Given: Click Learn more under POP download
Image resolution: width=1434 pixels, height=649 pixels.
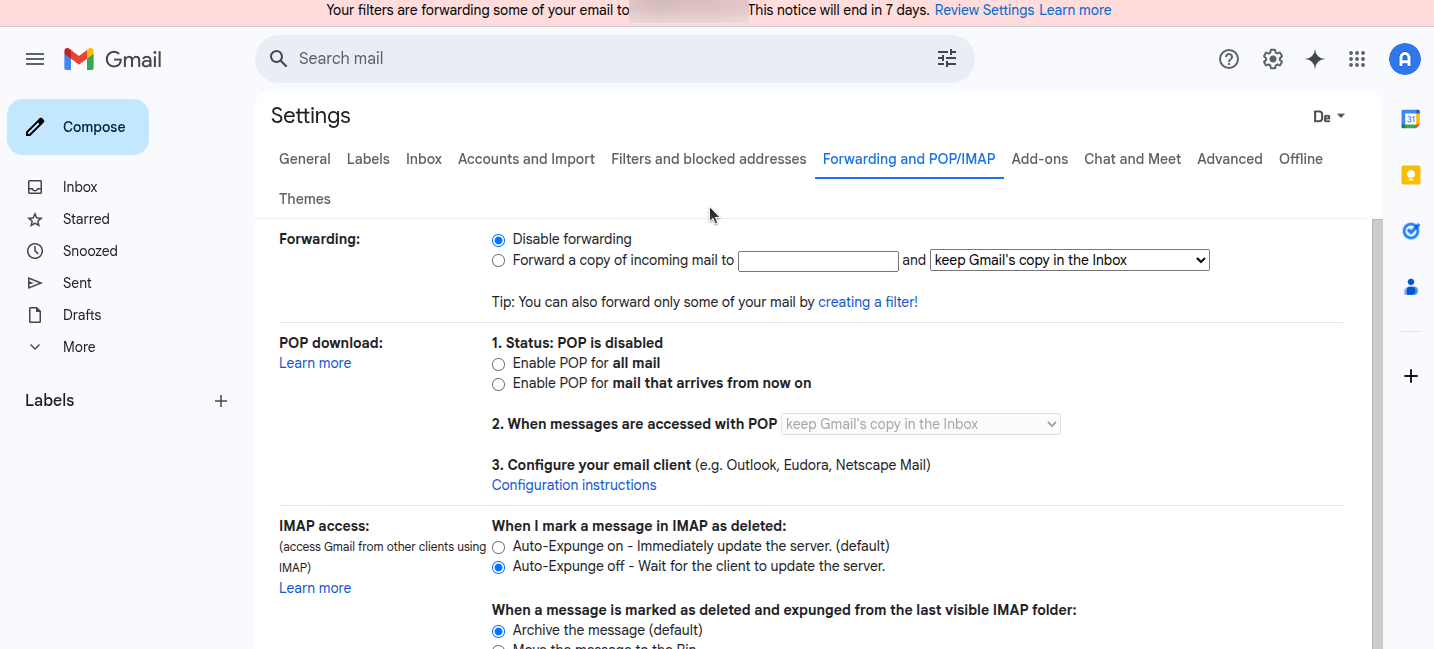Looking at the screenshot, I should (x=315, y=363).
